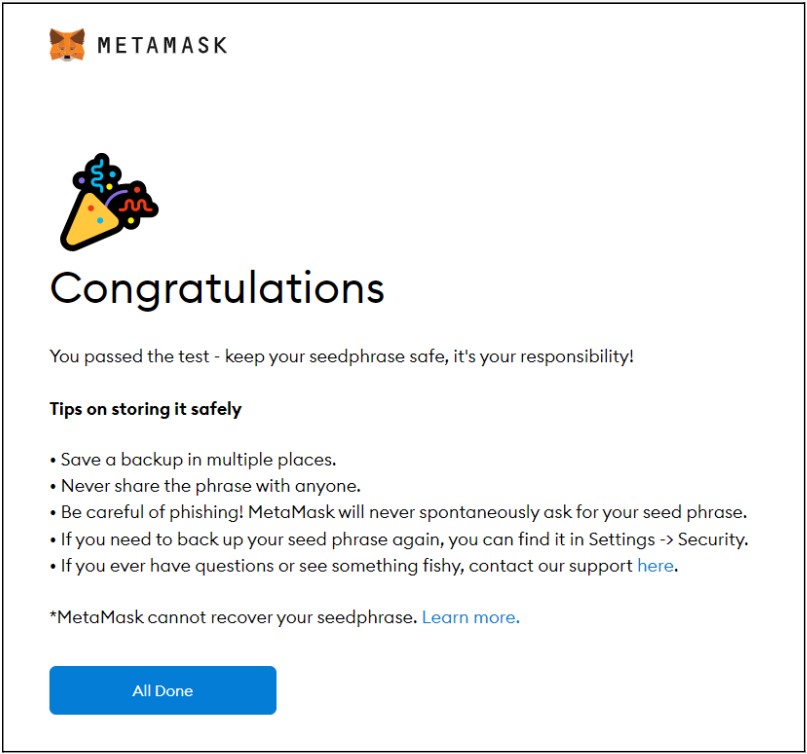The image size is (807, 754).
Task: Click the "Never share the phrase" tip
Action: coord(209,486)
